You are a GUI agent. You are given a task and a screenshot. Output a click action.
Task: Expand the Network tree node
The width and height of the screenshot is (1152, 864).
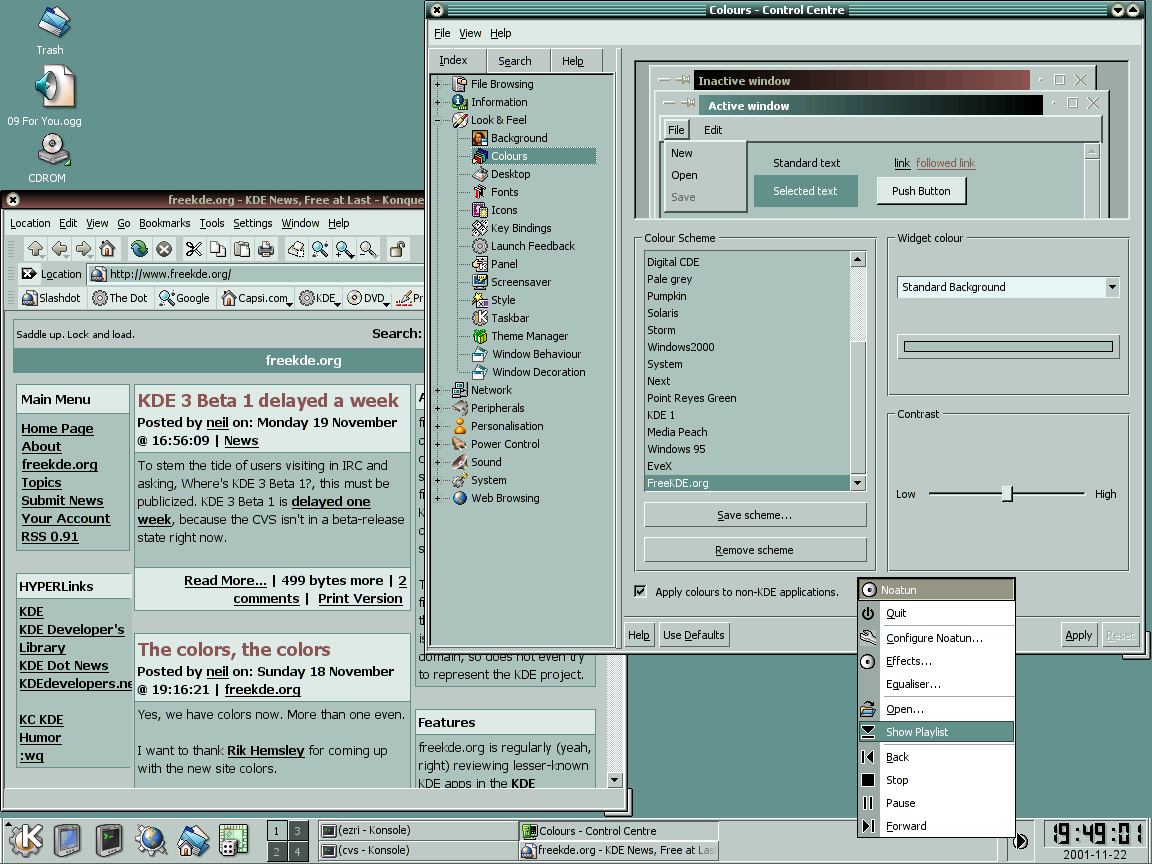tap(438, 390)
